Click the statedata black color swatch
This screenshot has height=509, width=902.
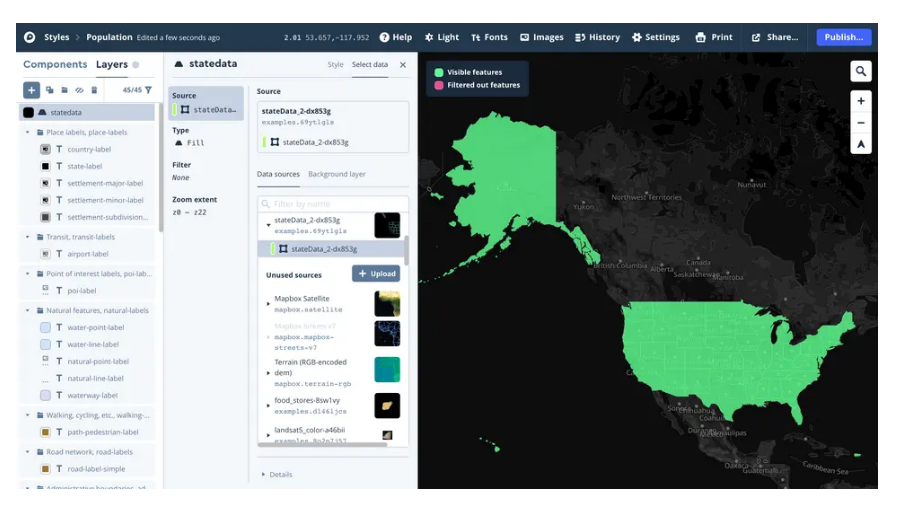pyautogui.click(x=28, y=113)
